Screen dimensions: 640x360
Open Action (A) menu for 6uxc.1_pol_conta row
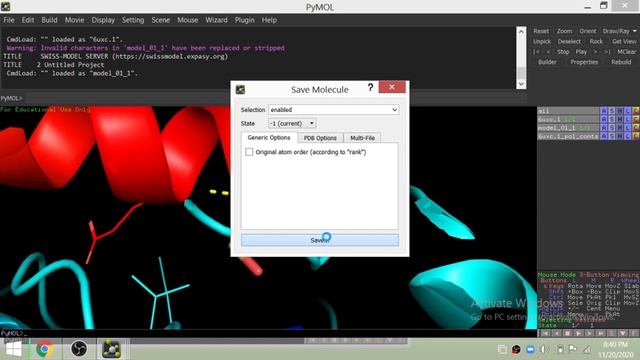[604, 136]
